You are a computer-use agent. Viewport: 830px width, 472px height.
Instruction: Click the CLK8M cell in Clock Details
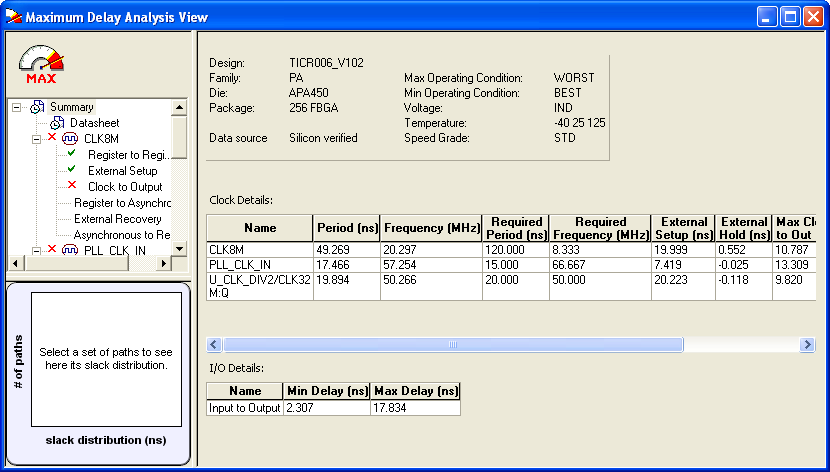click(x=260, y=250)
